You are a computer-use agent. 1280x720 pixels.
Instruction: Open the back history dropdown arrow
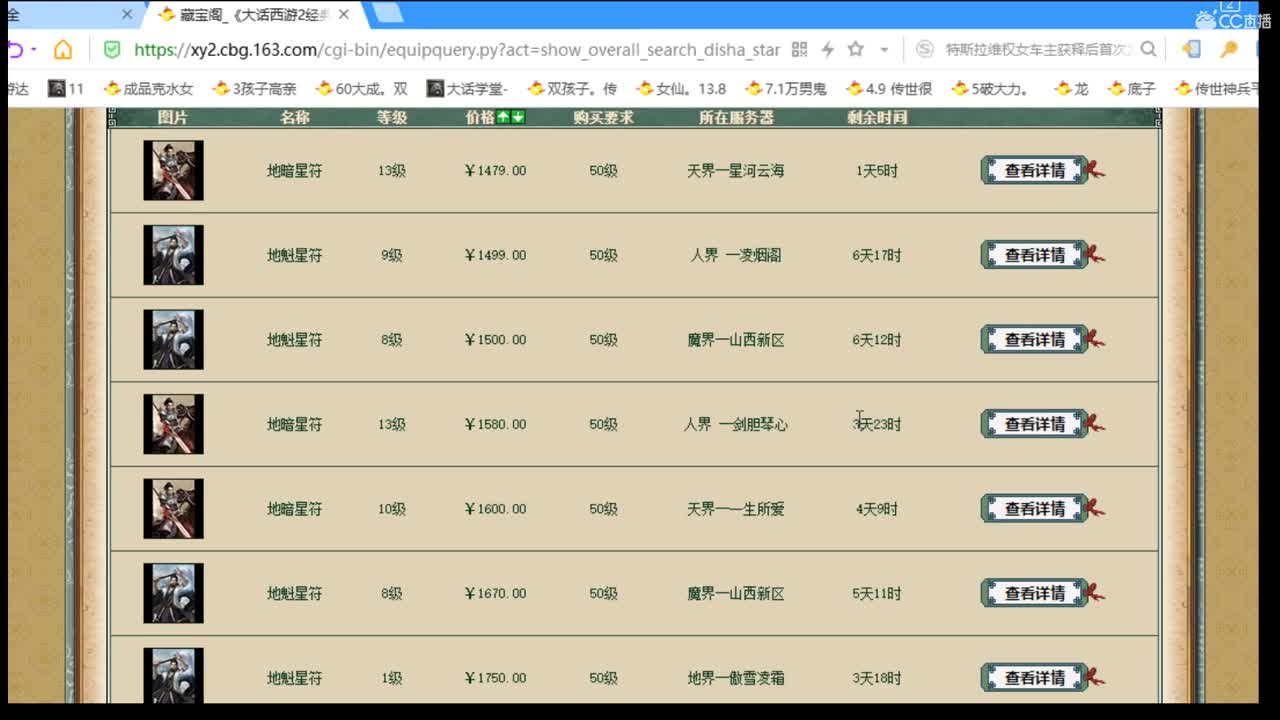(33, 50)
